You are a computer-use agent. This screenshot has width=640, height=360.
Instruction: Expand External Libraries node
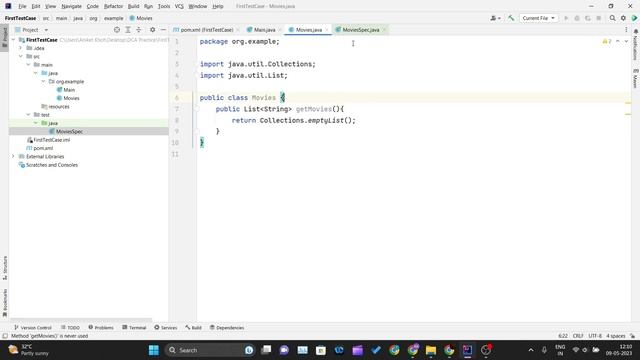13,156
